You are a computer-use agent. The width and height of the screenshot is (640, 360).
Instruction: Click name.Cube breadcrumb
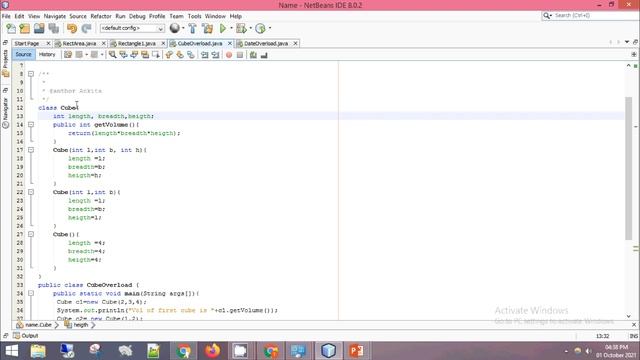(x=38, y=325)
